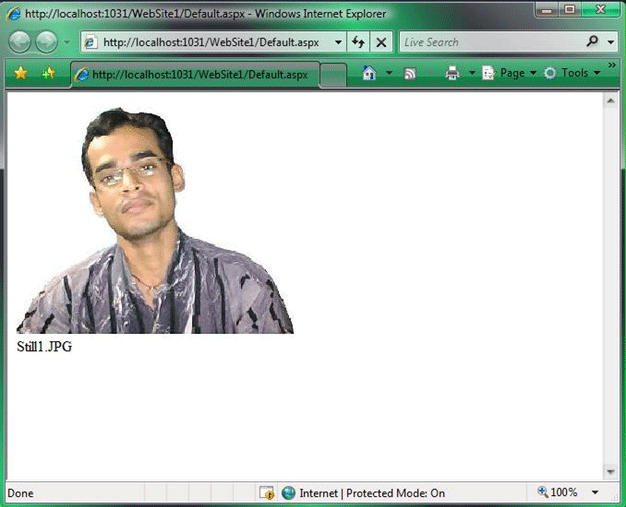
Task: Click the privacy report status bar icon
Action: pyautogui.click(x=266, y=493)
